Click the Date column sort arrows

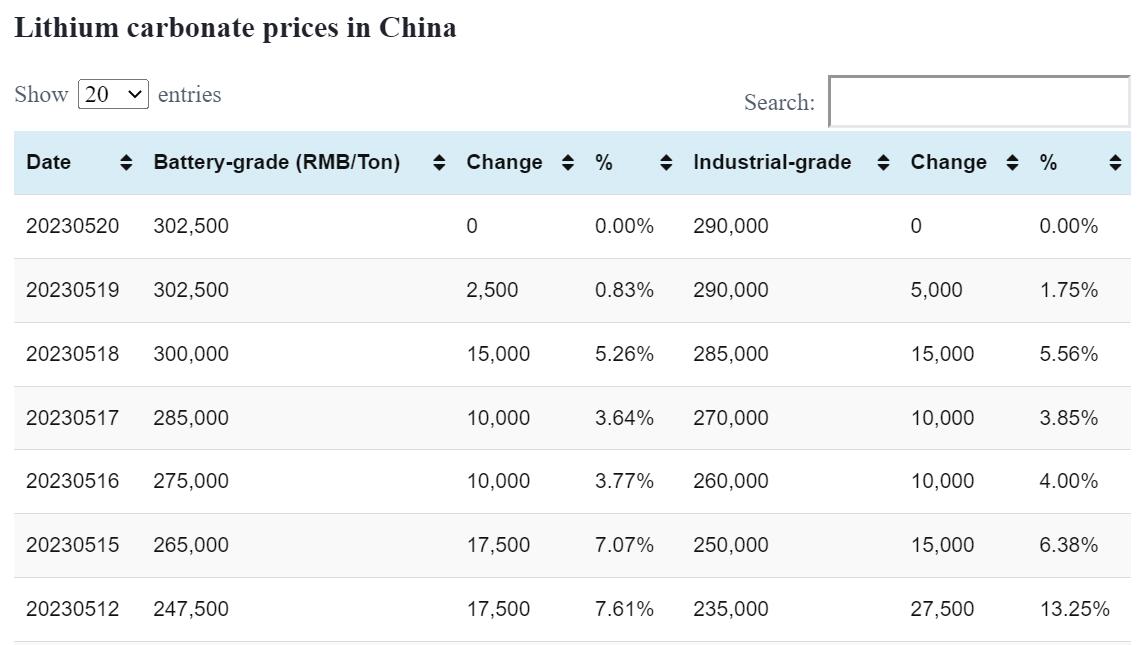coord(126,163)
